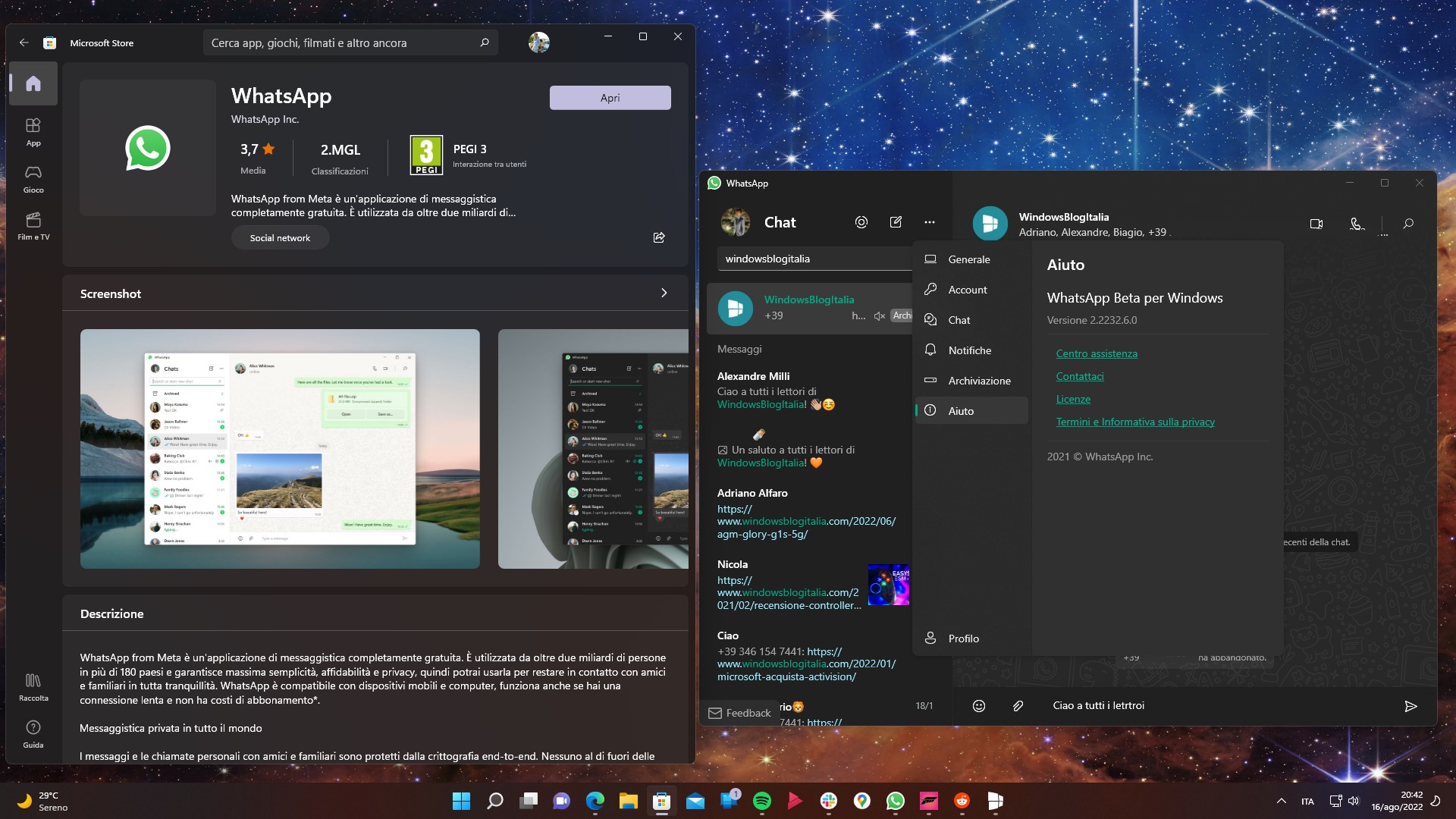
Task: Open Nicola message with controller link
Action: pos(810,585)
